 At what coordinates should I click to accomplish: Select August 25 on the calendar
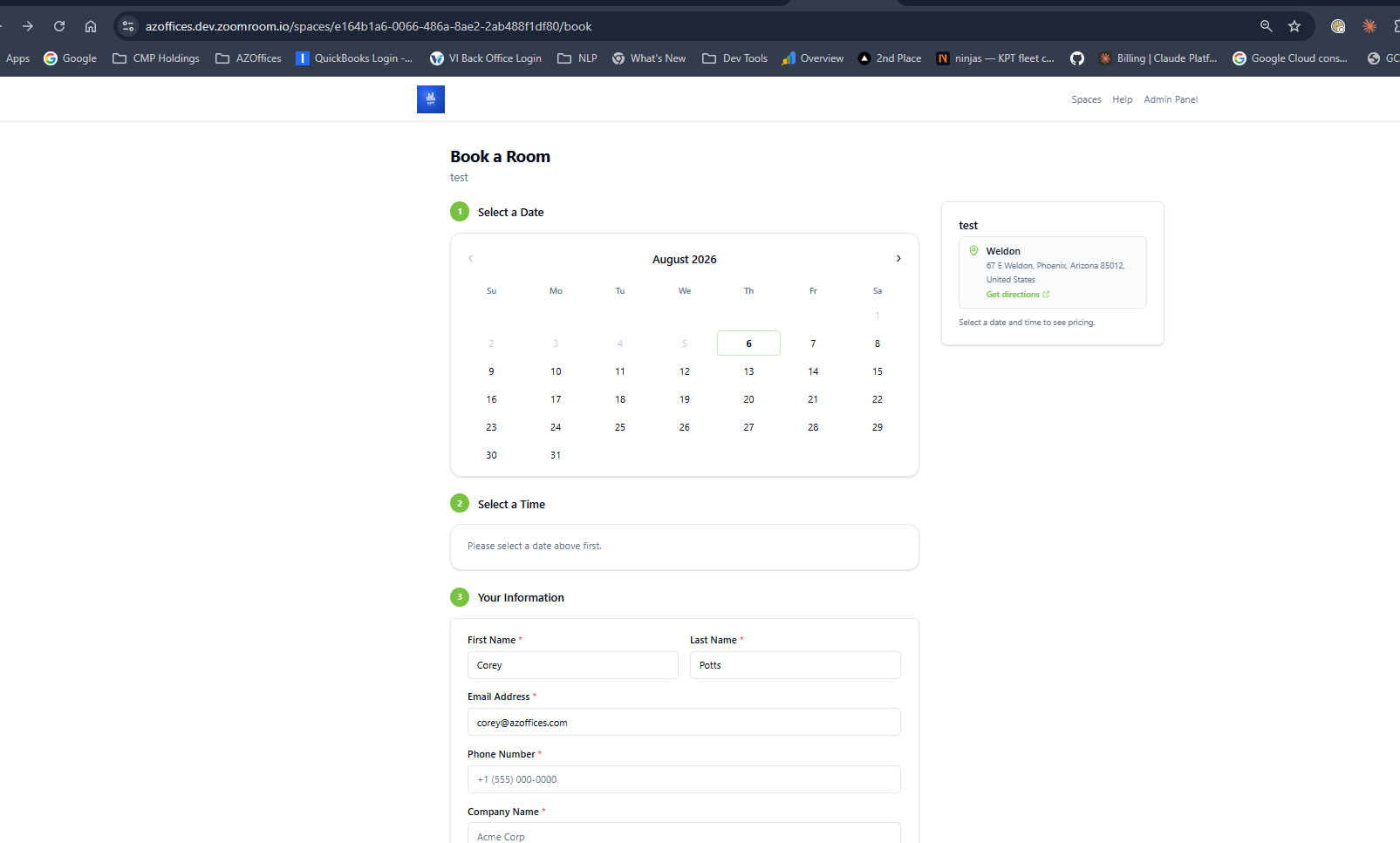coord(620,427)
